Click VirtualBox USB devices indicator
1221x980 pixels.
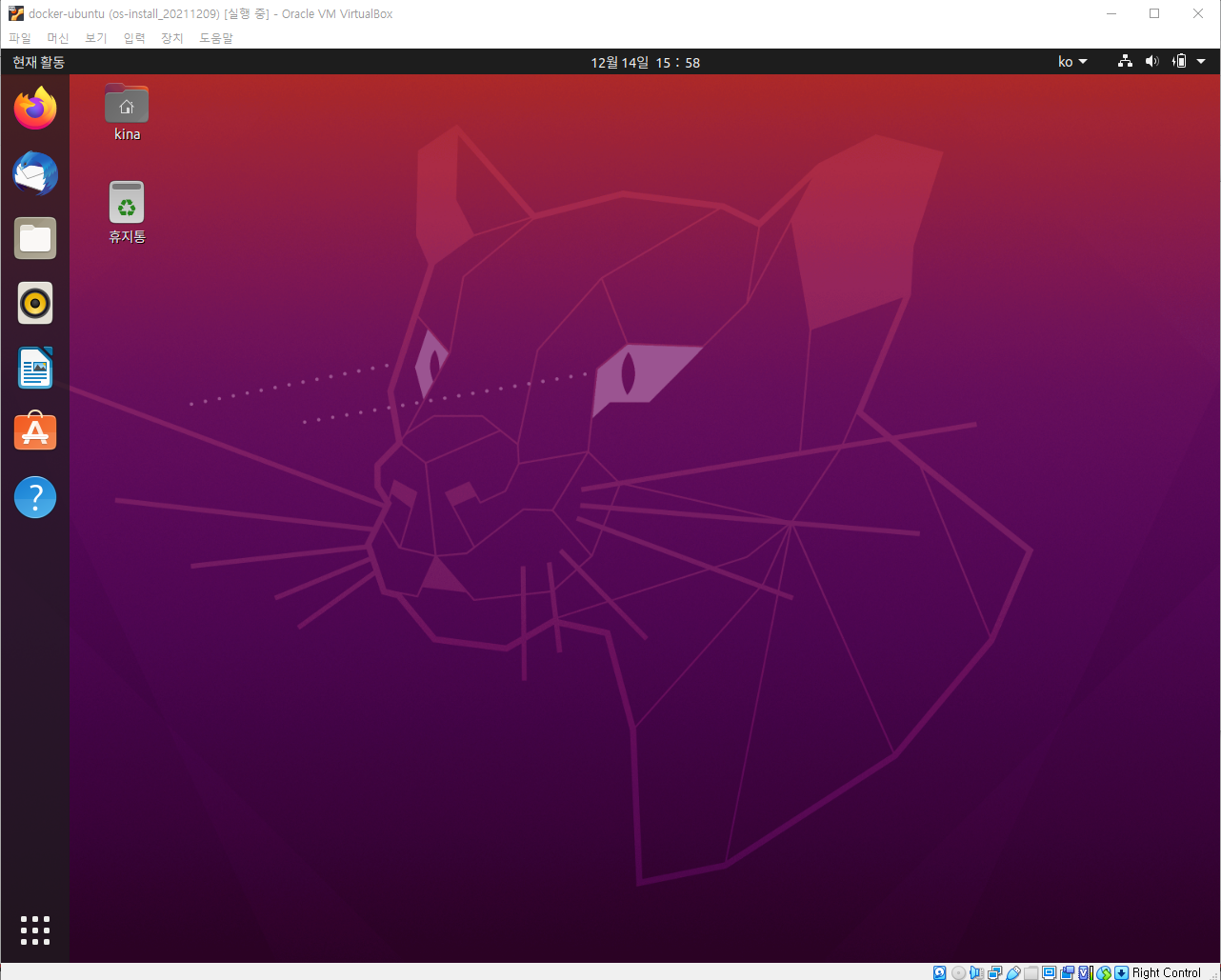tap(1013, 972)
